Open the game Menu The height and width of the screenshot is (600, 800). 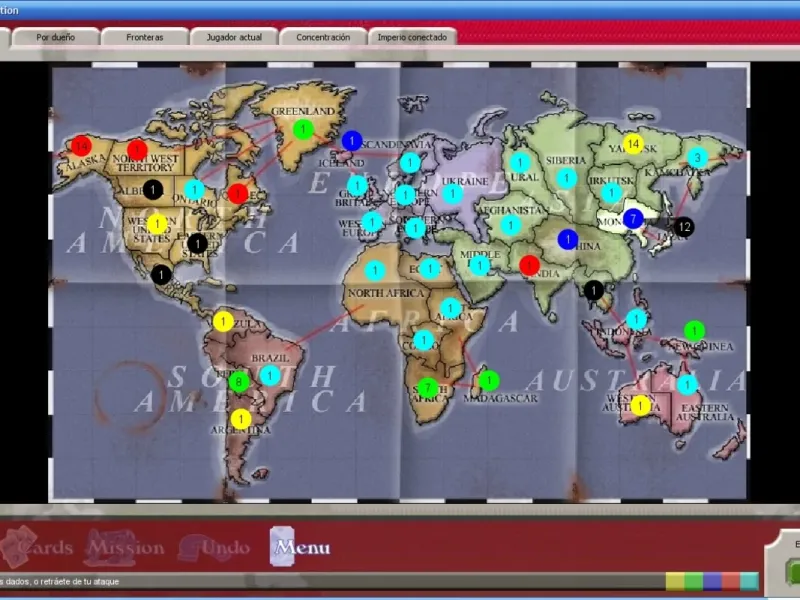point(300,547)
